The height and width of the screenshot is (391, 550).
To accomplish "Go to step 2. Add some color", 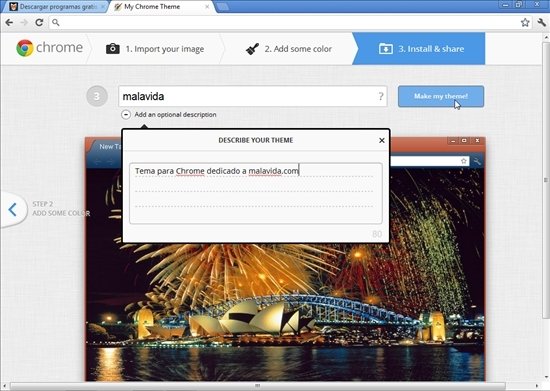I will point(288,49).
